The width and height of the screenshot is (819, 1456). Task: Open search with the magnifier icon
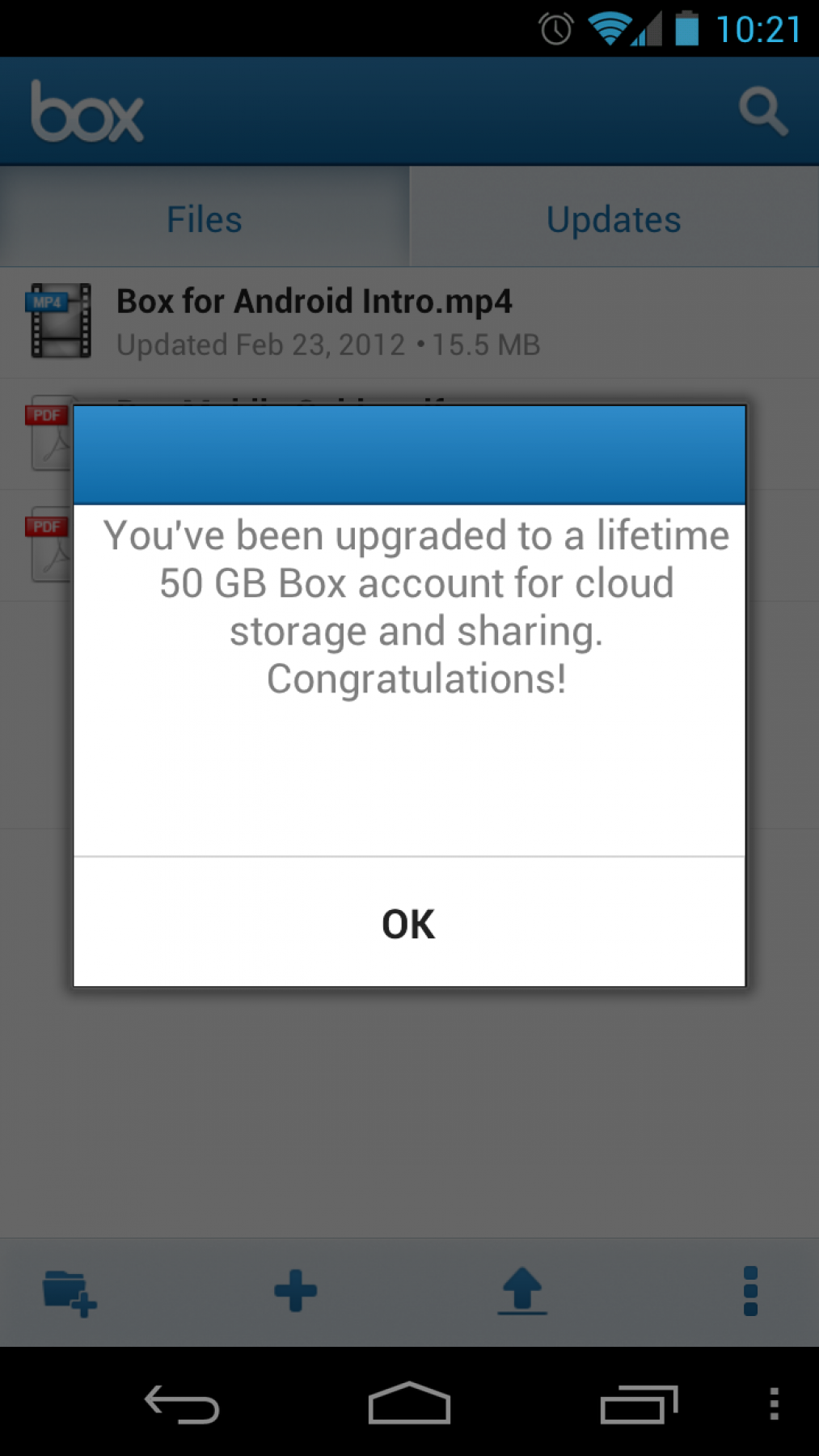763,112
